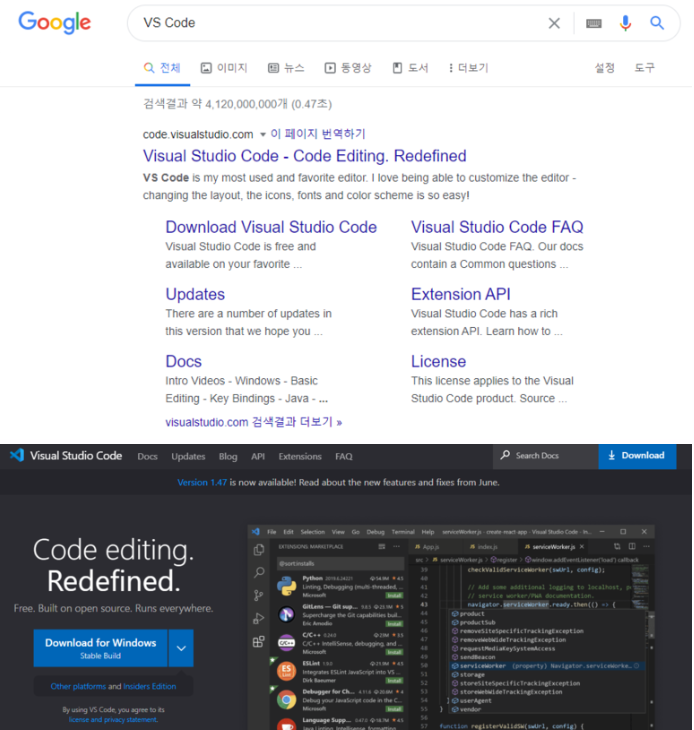Viewport: 694px width, 730px height.
Task: Select serviceWorker suggestion in autocomplete list
Action: tap(545, 666)
